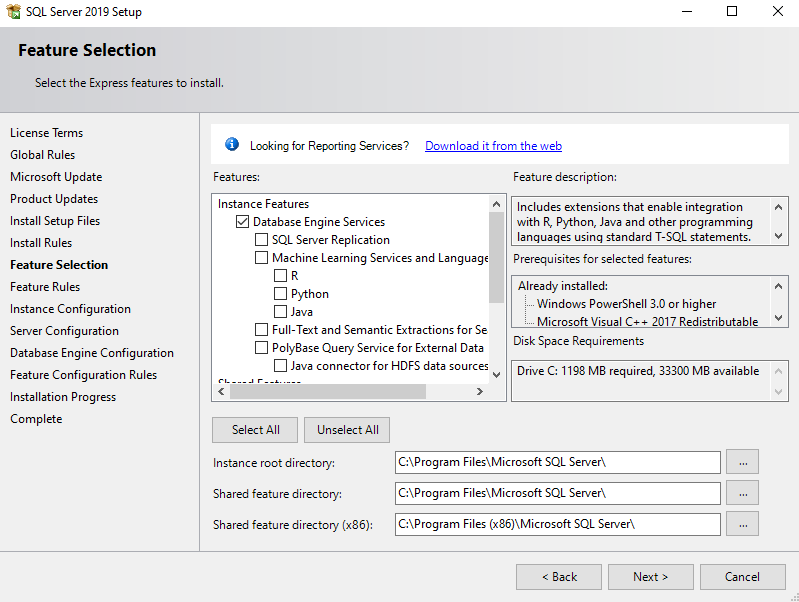
Task: Click prerequisites list scroll down arrow
Action: [x=778, y=318]
